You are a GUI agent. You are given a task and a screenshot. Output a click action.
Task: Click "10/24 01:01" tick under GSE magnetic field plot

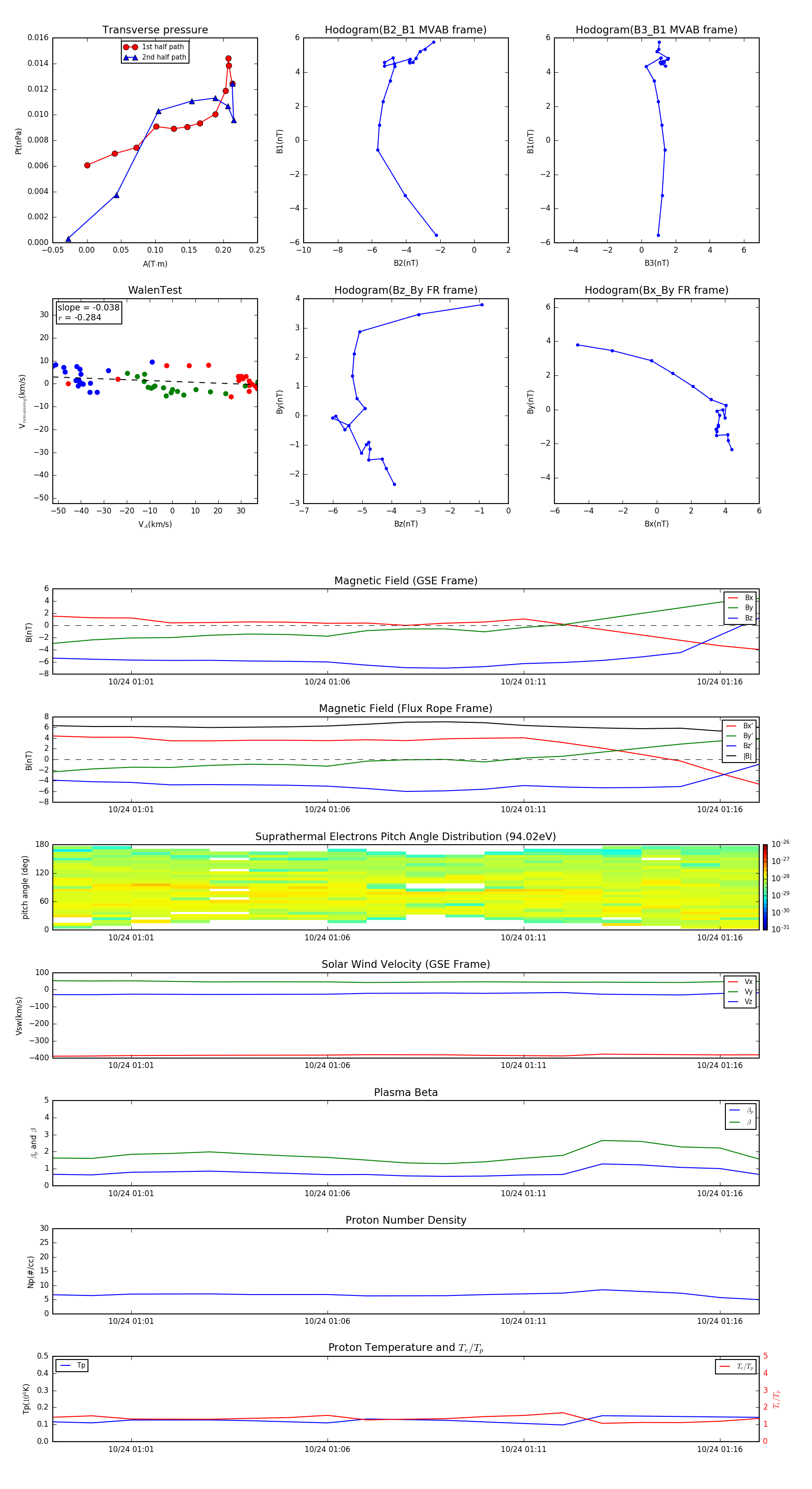[131, 681]
